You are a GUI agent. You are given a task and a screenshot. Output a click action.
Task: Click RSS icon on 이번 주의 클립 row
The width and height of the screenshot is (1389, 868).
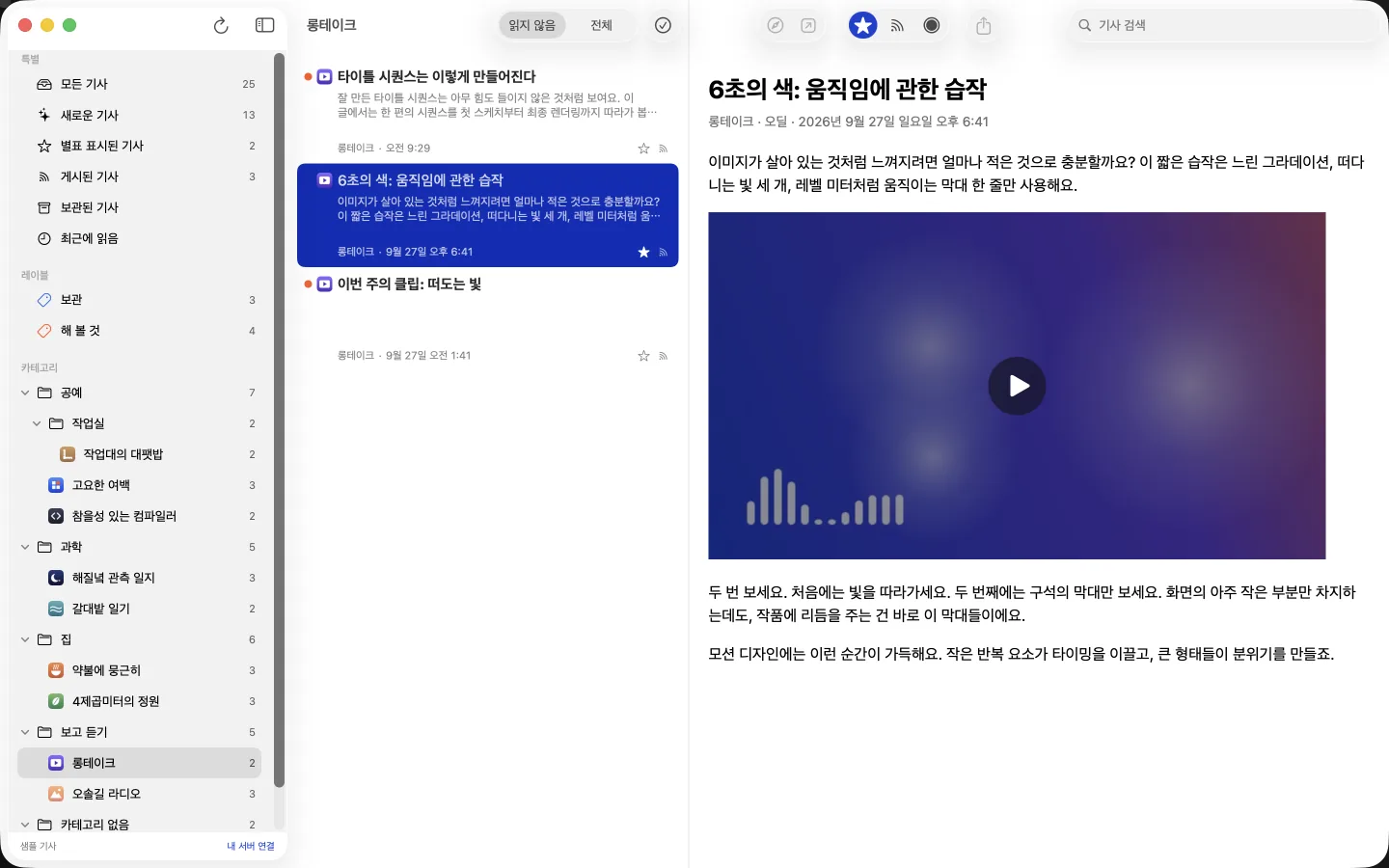coord(663,356)
